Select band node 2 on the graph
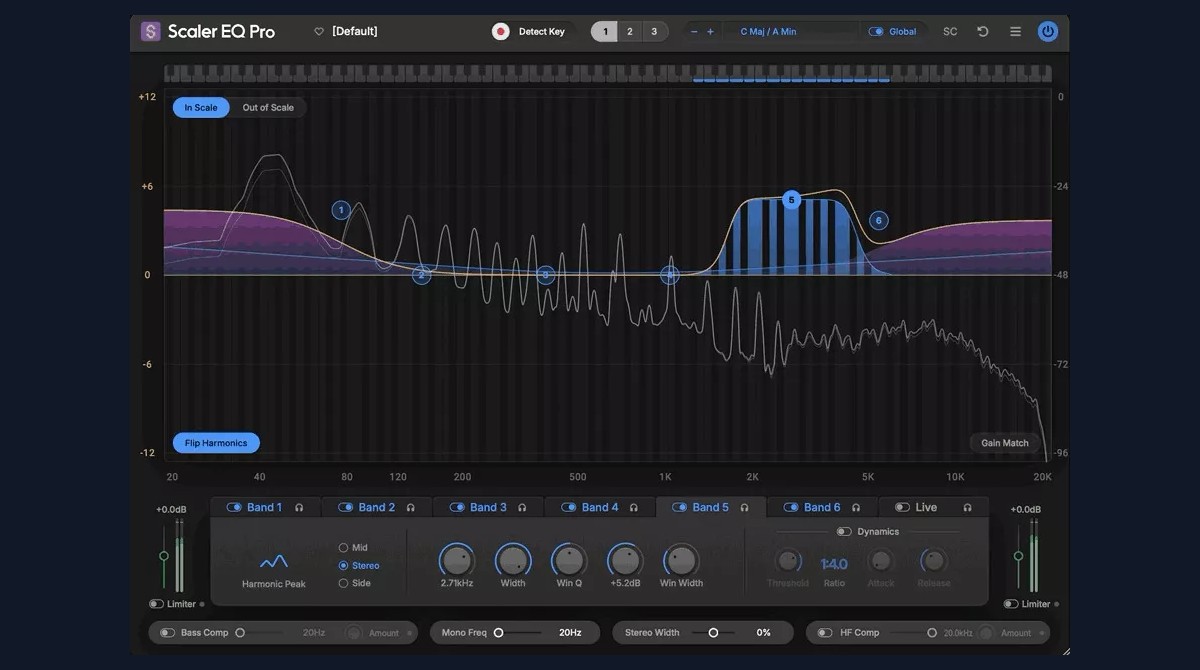 [x=422, y=275]
